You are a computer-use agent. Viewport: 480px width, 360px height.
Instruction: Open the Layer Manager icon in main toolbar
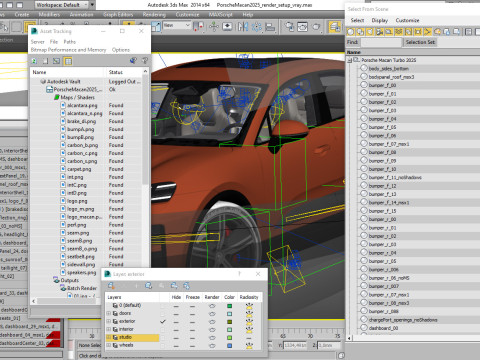pos(334,27)
